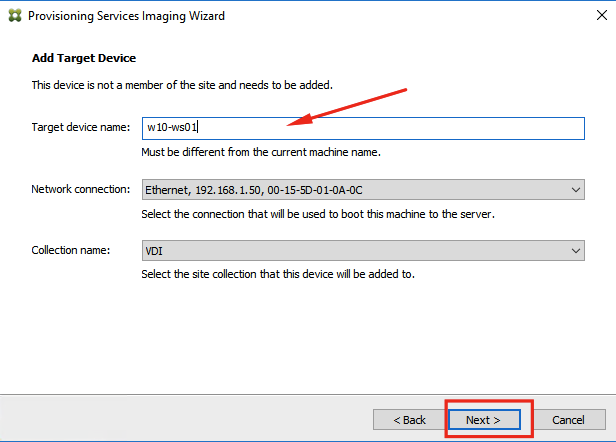Place cursor in w10-ws01 device name text
This screenshot has height=442, width=616.
[x=172, y=127]
